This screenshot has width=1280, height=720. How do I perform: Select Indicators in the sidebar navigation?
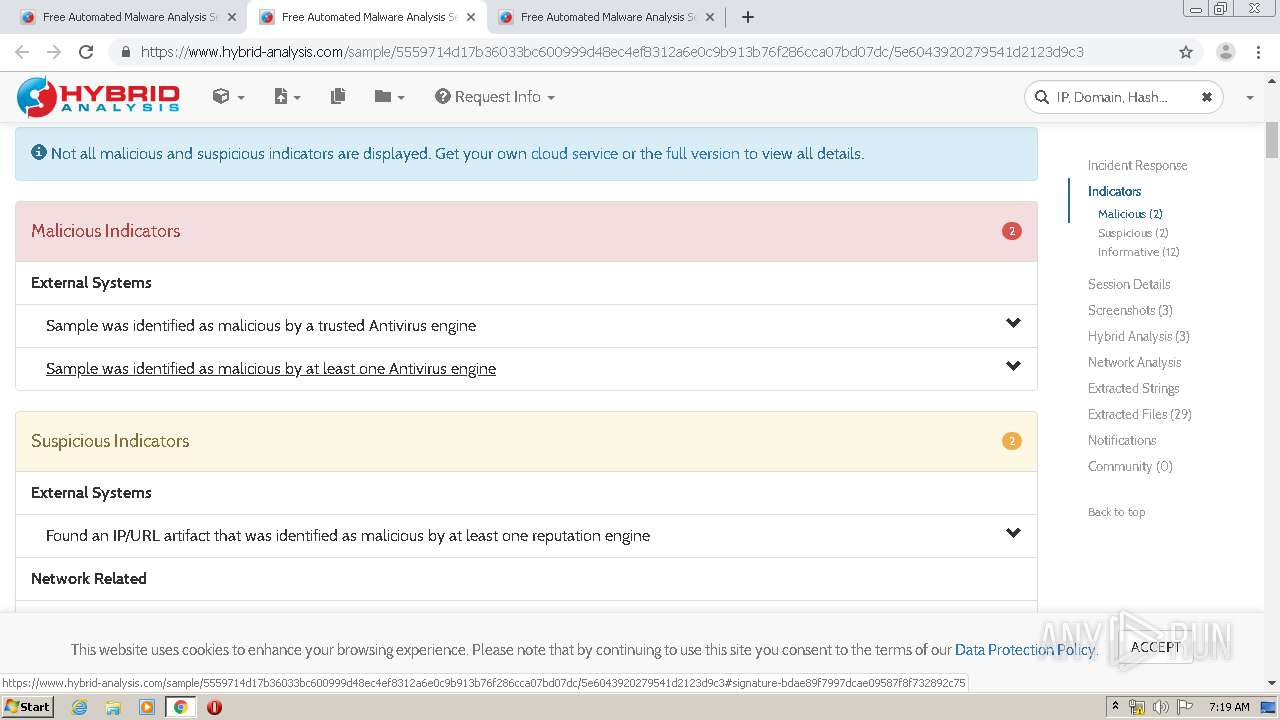tap(1114, 191)
